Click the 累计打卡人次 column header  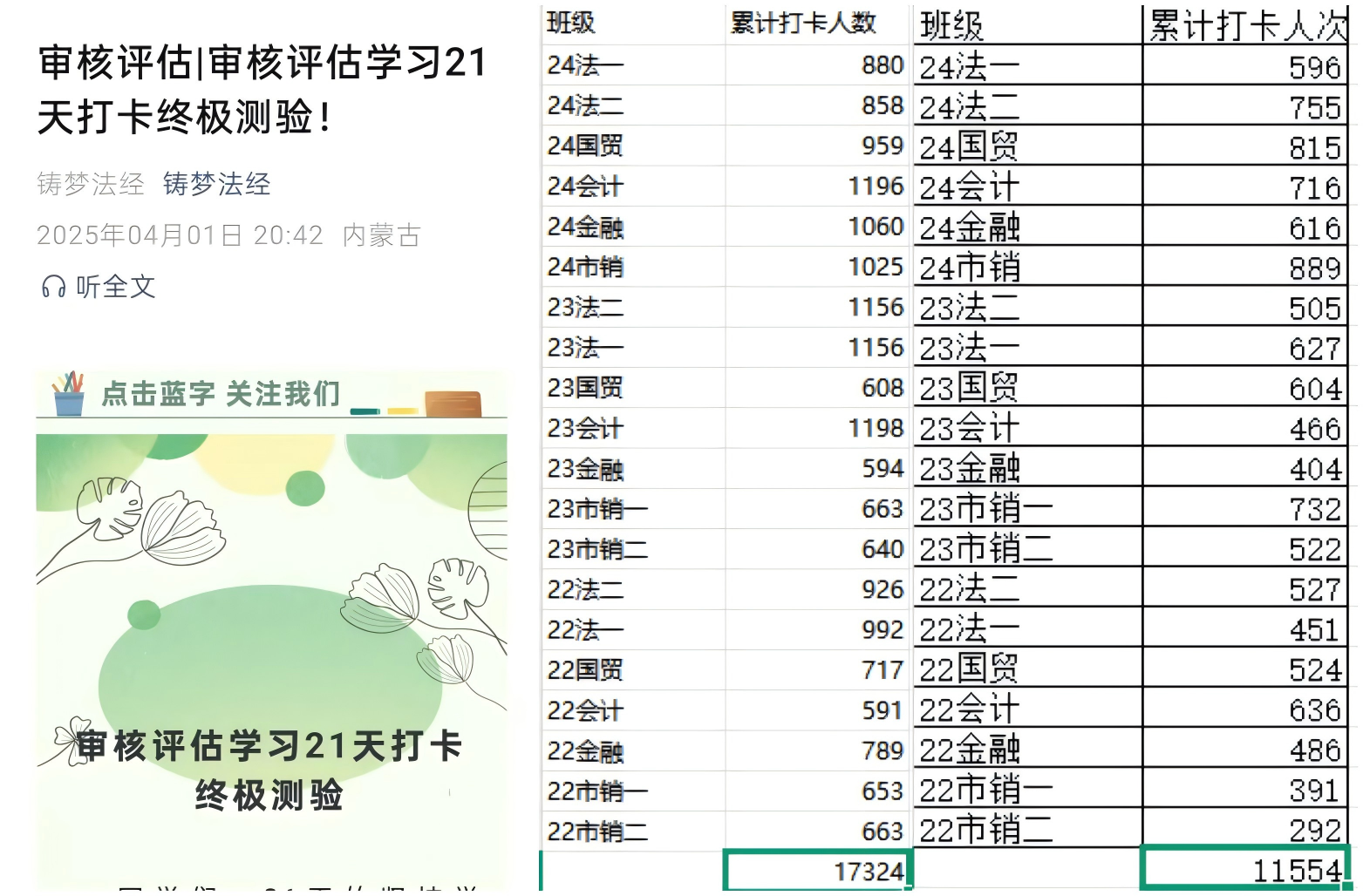coord(1247,25)
